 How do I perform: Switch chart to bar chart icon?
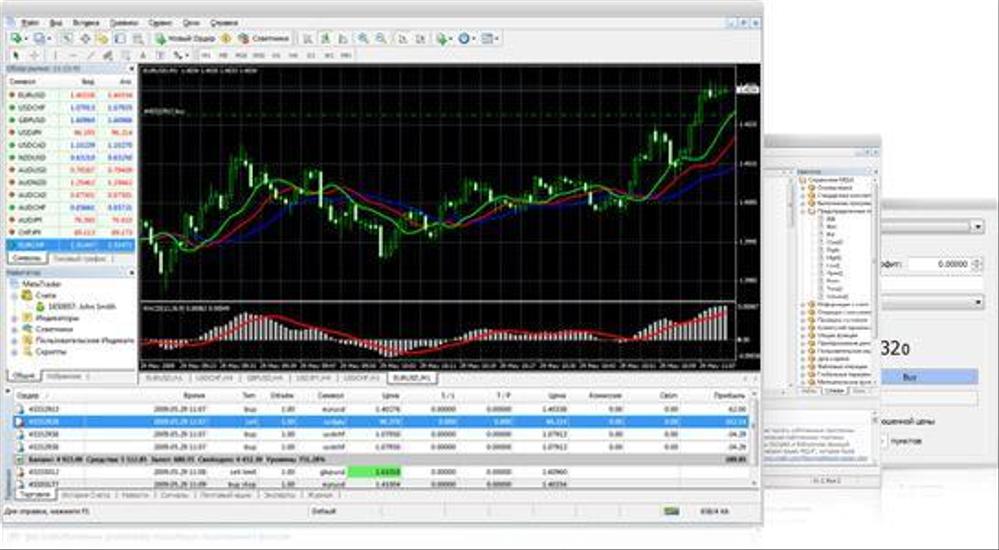307,39
